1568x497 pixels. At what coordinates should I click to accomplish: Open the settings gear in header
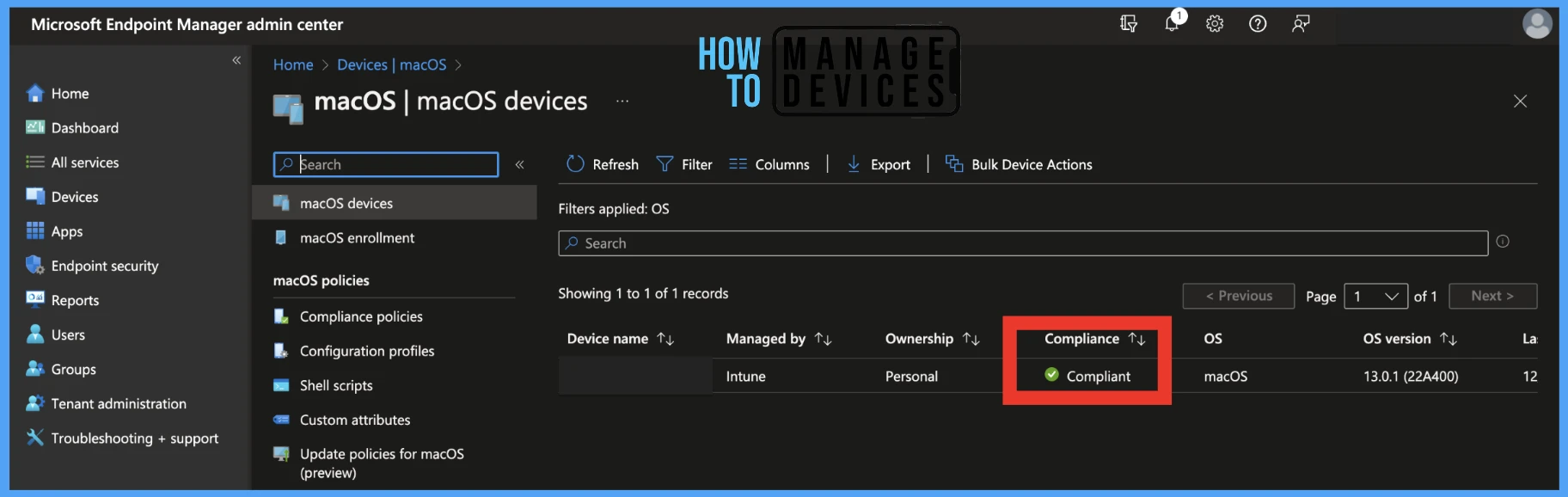[x=1215, y=24]
